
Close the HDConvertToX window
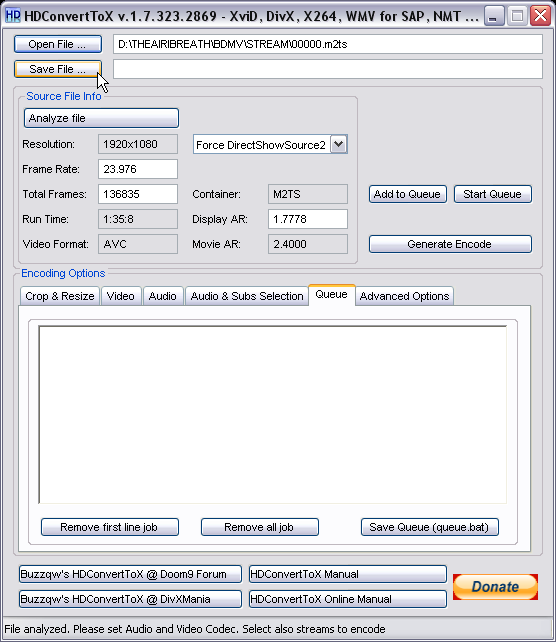tap(540, 16)
